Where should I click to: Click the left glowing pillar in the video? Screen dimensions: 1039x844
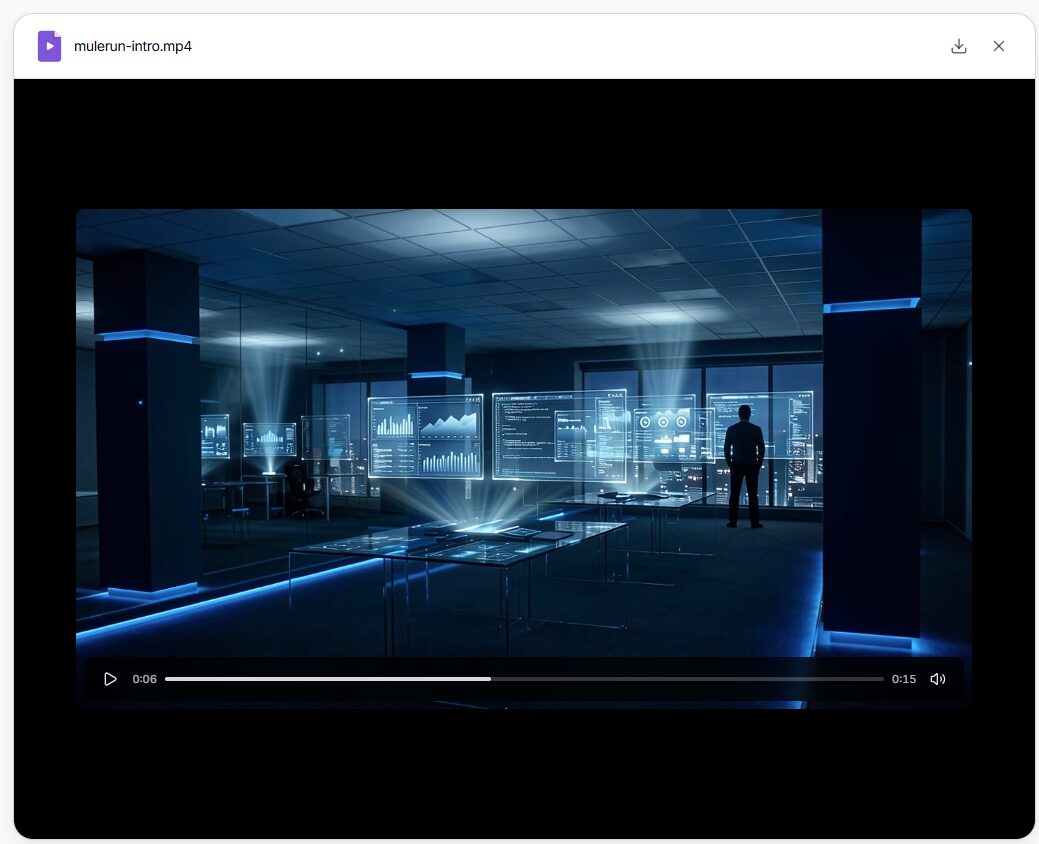[x=147, y=420]
